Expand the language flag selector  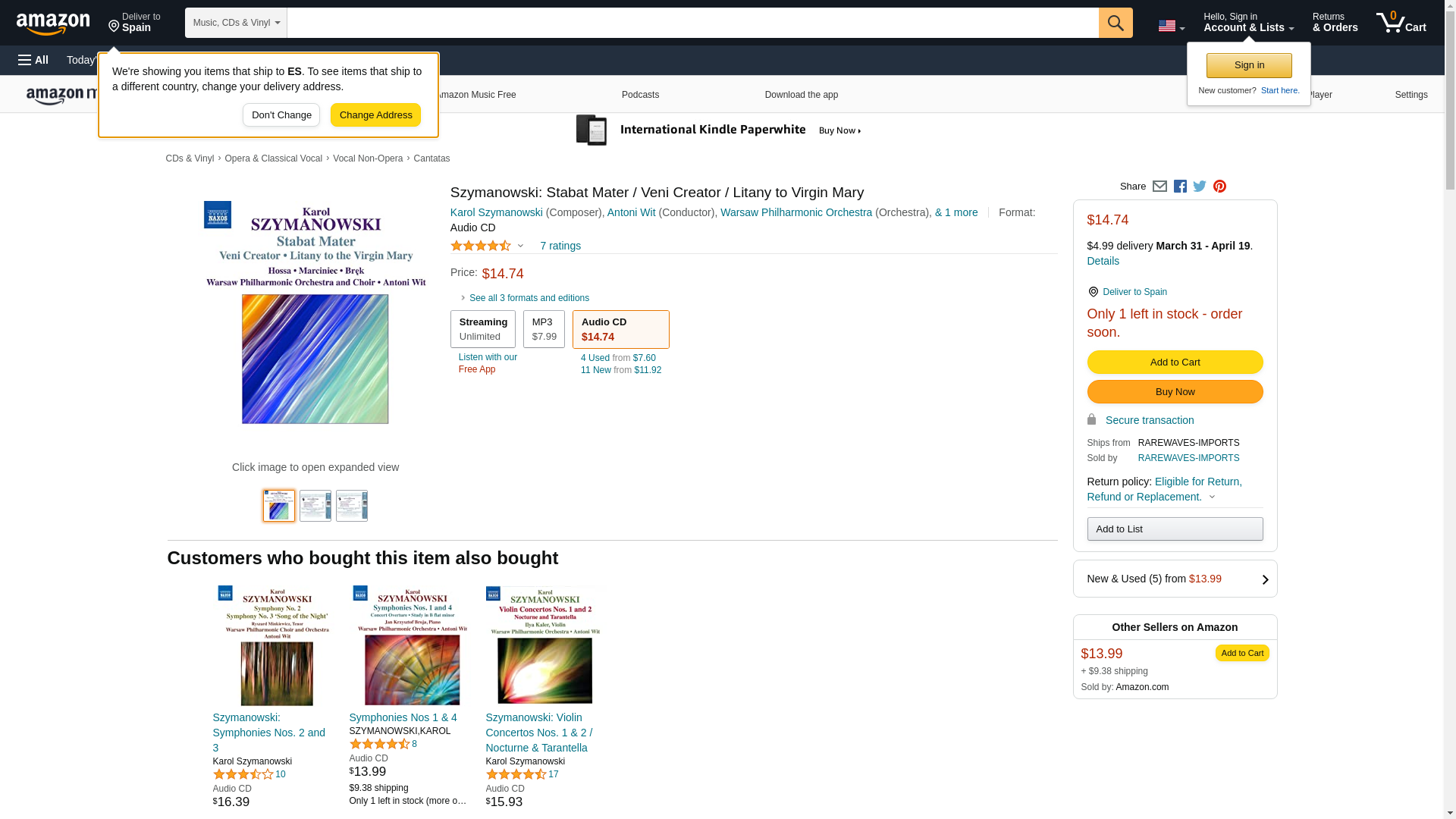tap(1171, 26)
